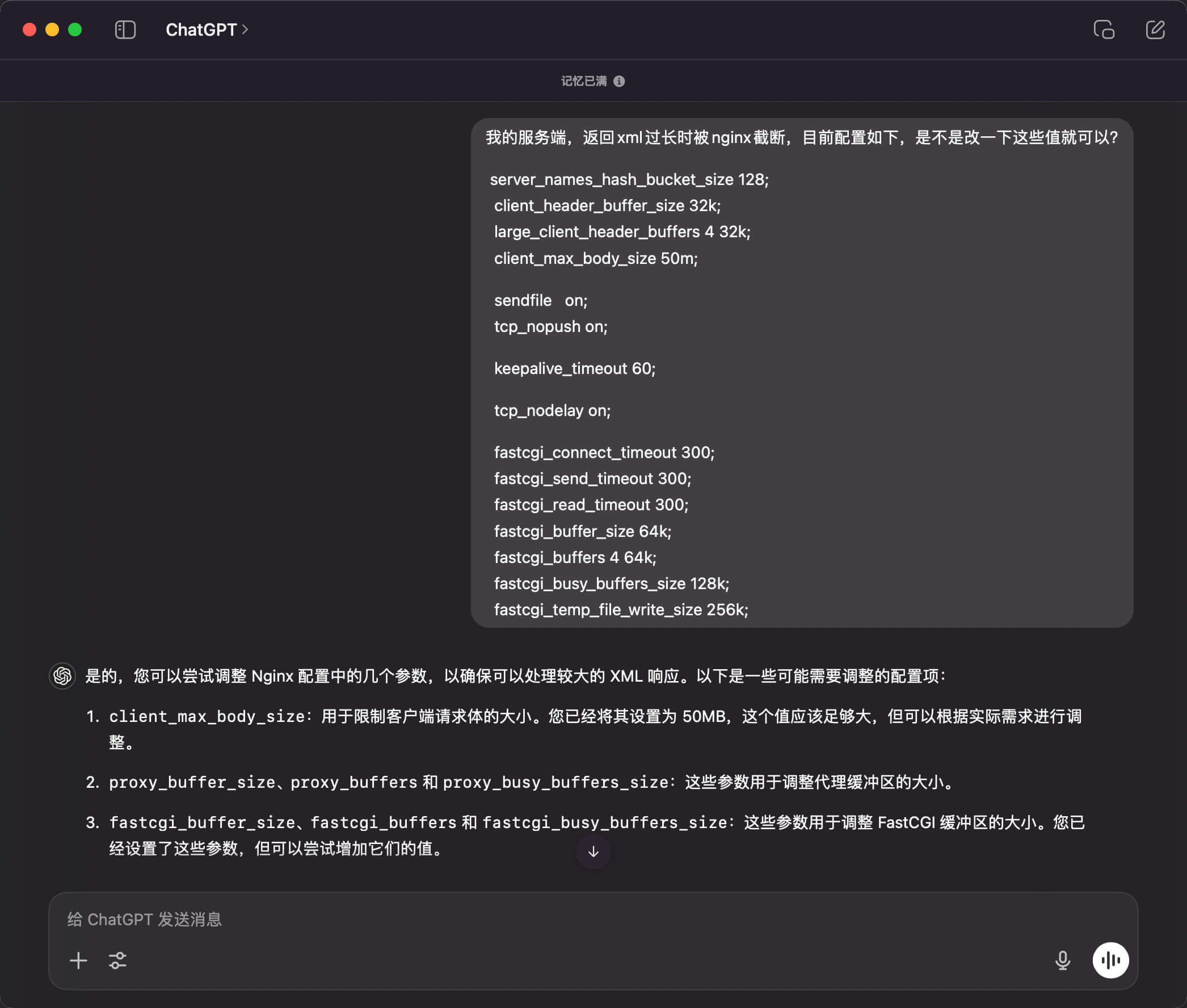Click client_max_body_size code term in reply item 1
The width and height of the screenshot is (1187, 1008).
click(207, 717)
